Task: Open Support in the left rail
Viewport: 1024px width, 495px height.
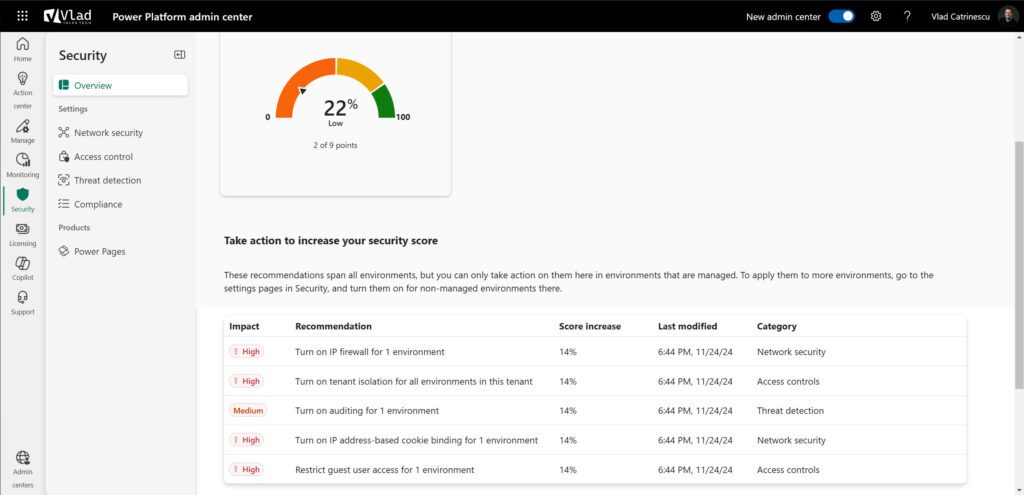Action: 23,304
